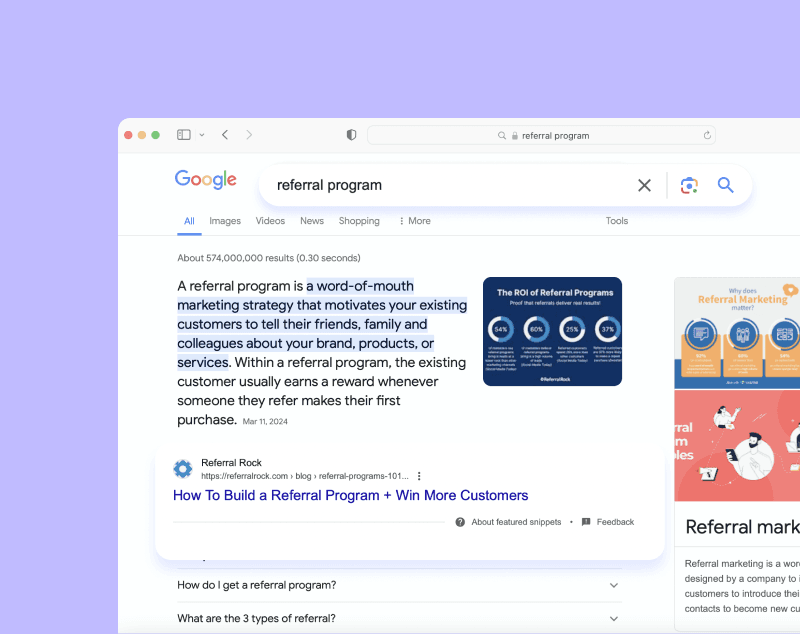Click the About featured snippets help icon
Screen dimensions: 800x634
460,522
